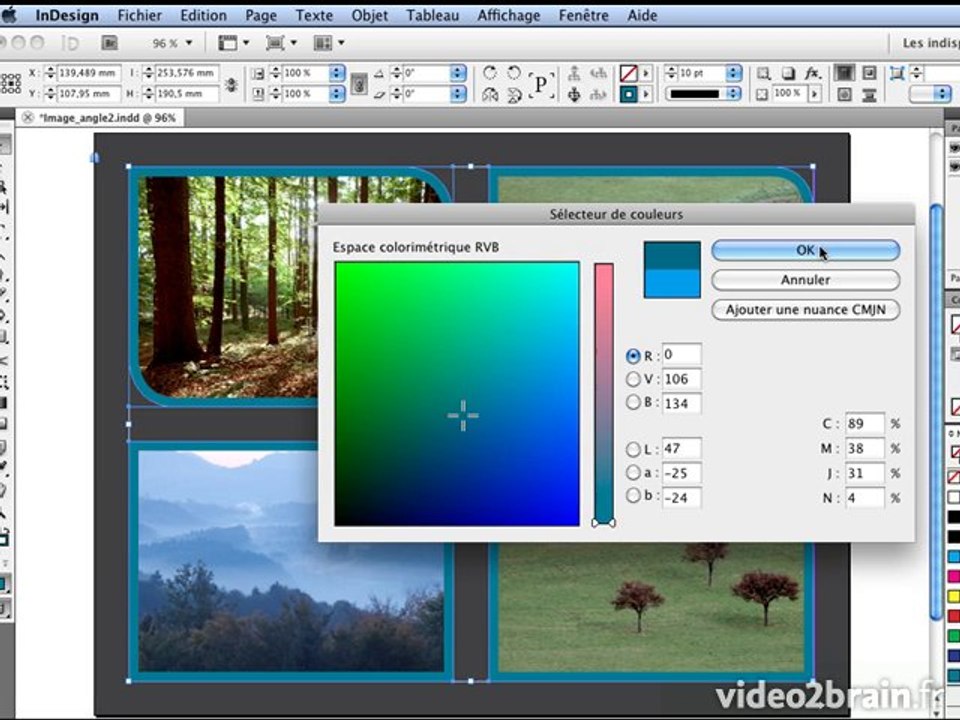Open the Edition menu
Viewport: 960px width, 720px height.
[x=203, y=15]
